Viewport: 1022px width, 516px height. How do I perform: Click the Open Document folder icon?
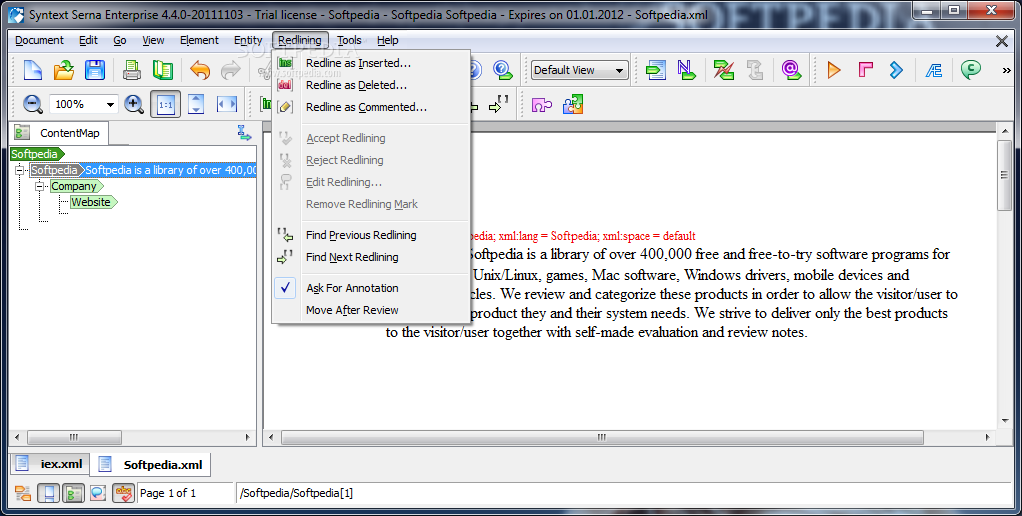click(64, 70)
